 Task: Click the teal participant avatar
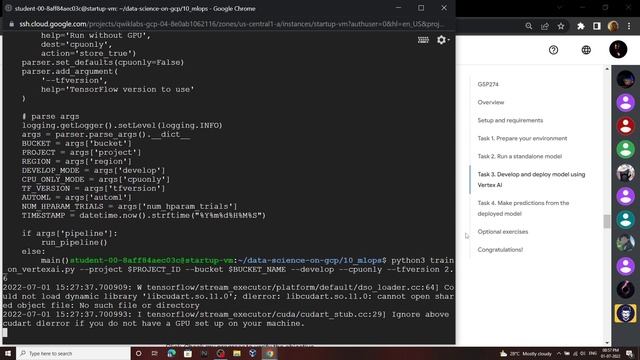[625, 219]
